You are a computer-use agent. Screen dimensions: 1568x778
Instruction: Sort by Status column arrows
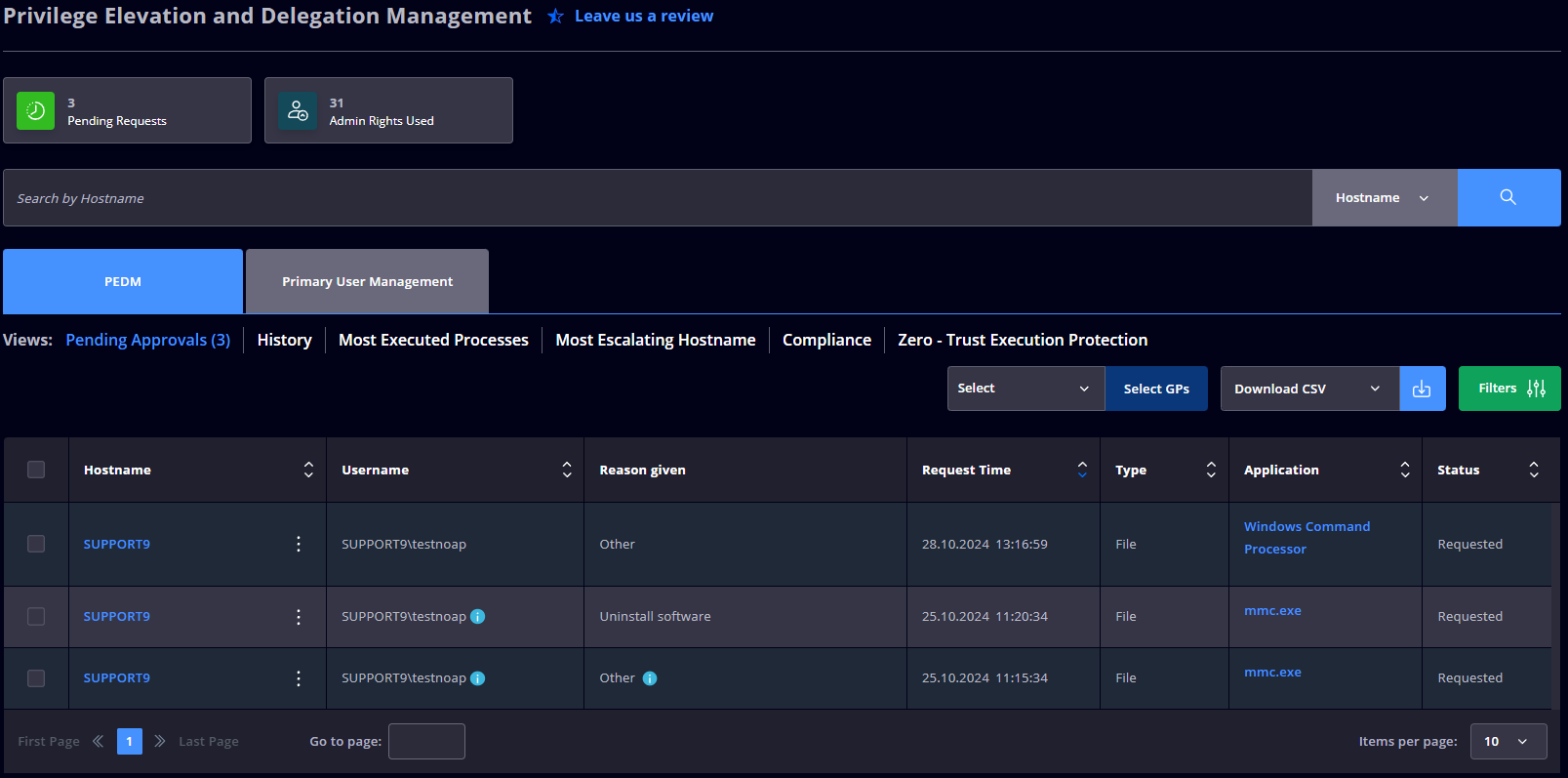[1534, 470]
